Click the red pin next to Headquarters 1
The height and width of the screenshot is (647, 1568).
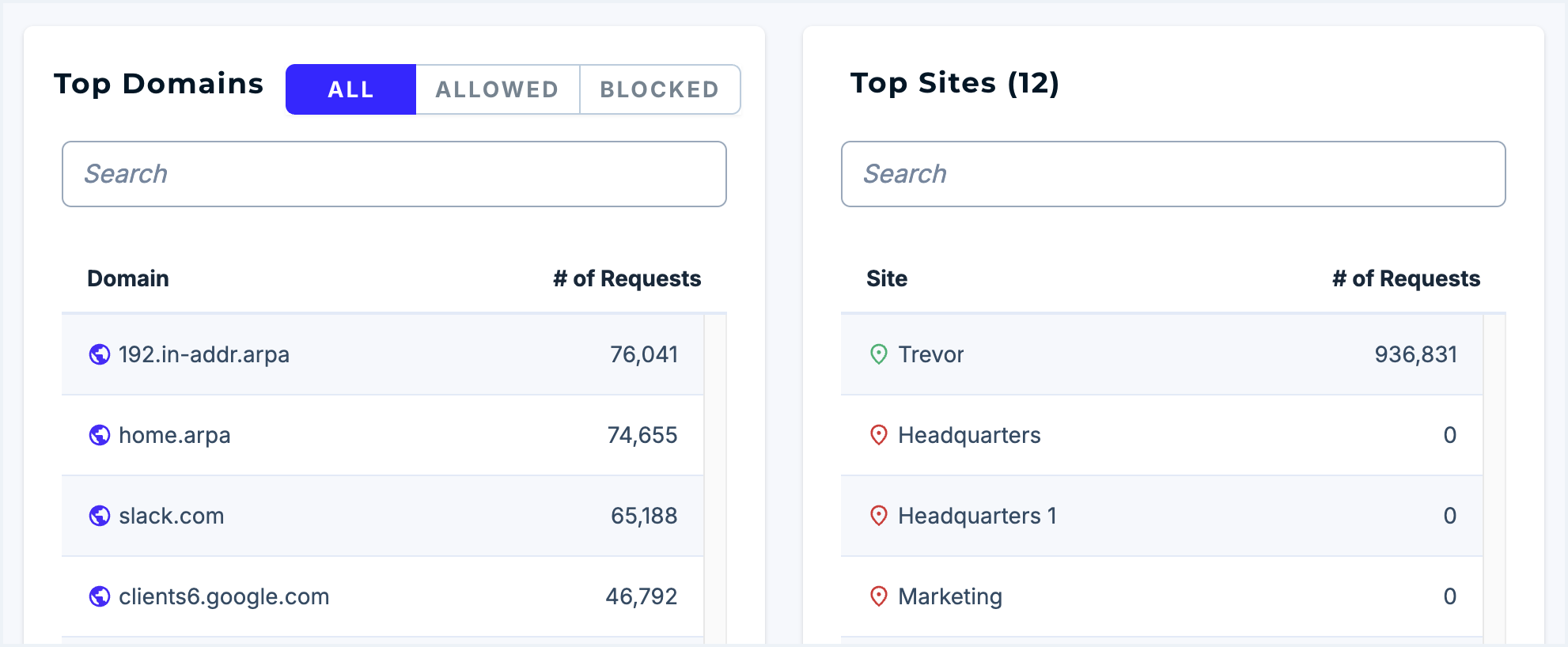point(878,516)
